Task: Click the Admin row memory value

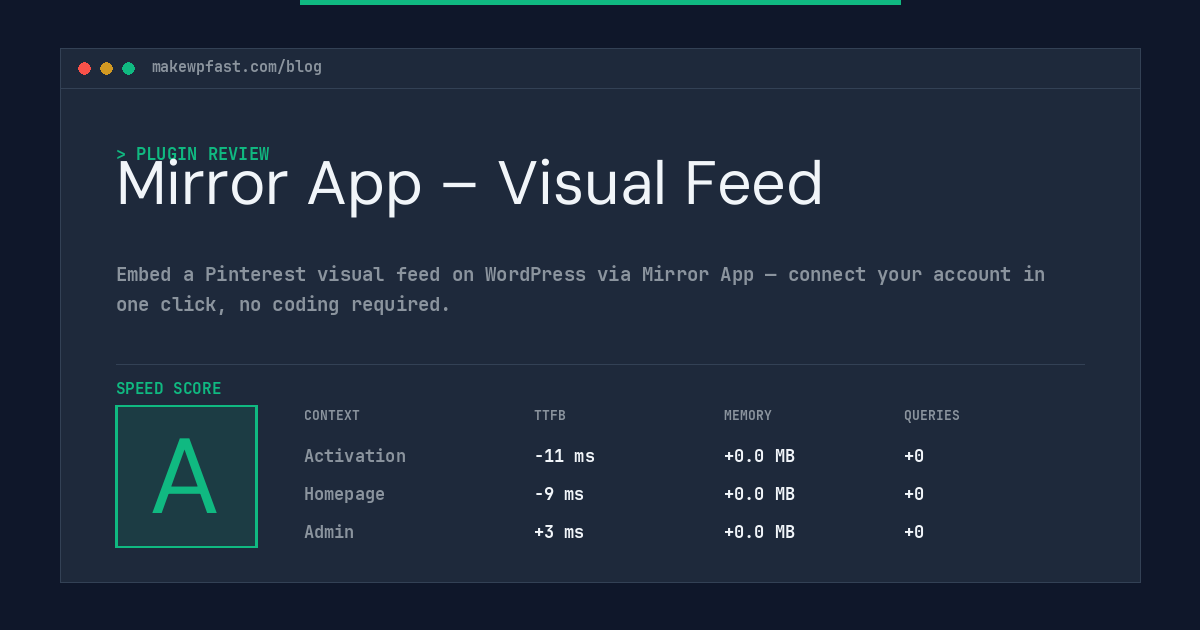Action: point(759,532)
